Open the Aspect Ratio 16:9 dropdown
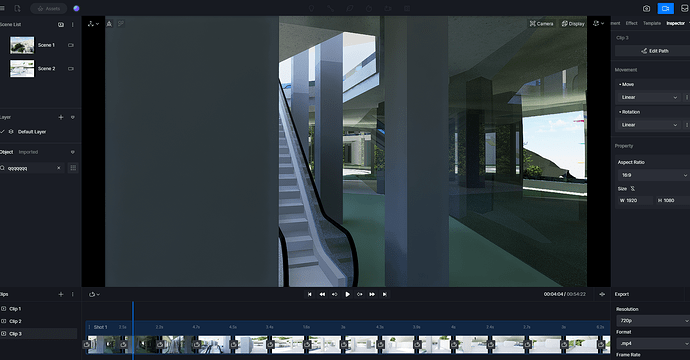The height and width of the screenshot is (360, 690). click(x=653, y=175)
